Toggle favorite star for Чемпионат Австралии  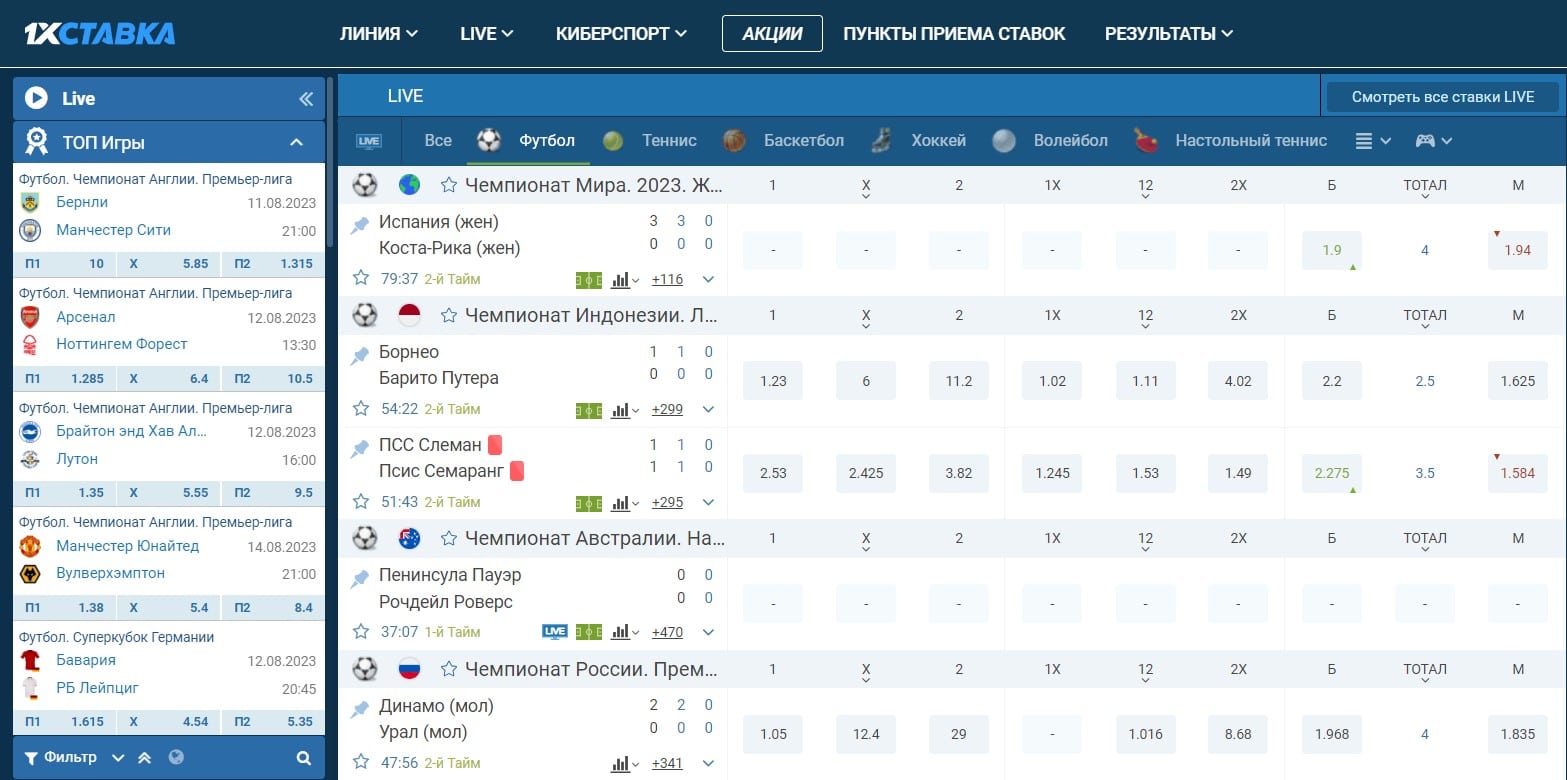pyautogui.click(x=449, y=539)
